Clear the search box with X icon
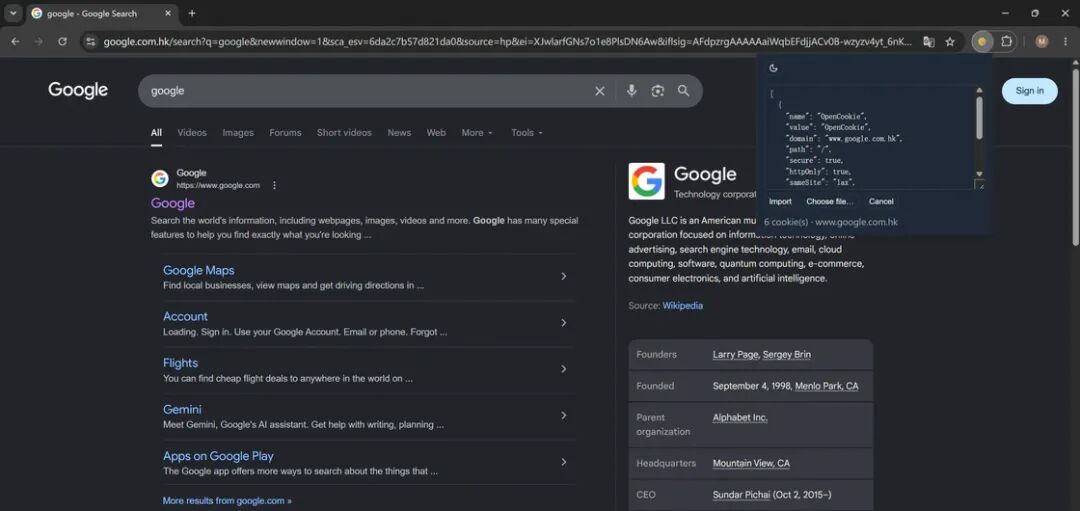Viewport: 1080px width, 511px height. coord(599,91)
